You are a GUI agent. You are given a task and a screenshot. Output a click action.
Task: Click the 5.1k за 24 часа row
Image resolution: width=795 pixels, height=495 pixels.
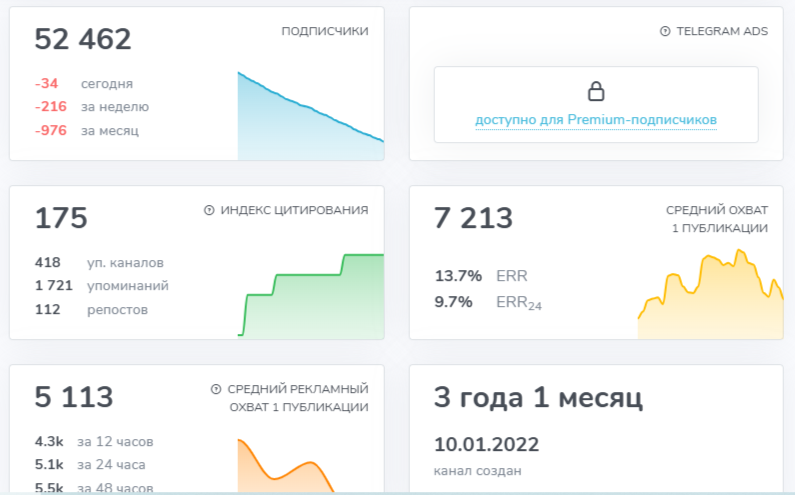(x=90, y=465)
